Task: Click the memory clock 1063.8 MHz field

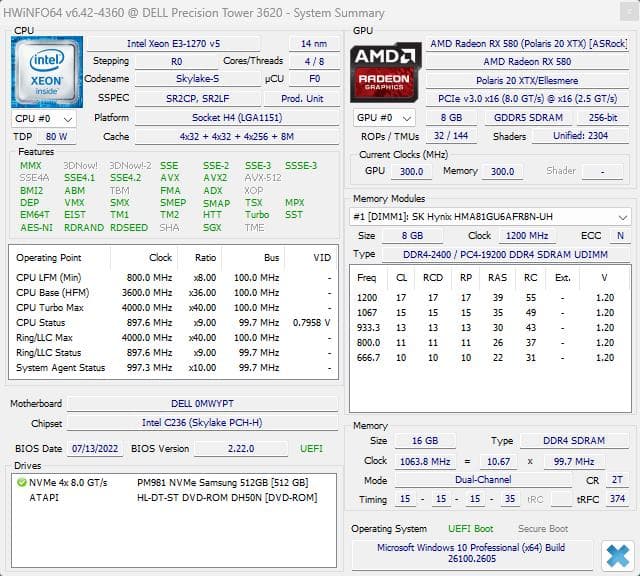Action: point(425,462)
